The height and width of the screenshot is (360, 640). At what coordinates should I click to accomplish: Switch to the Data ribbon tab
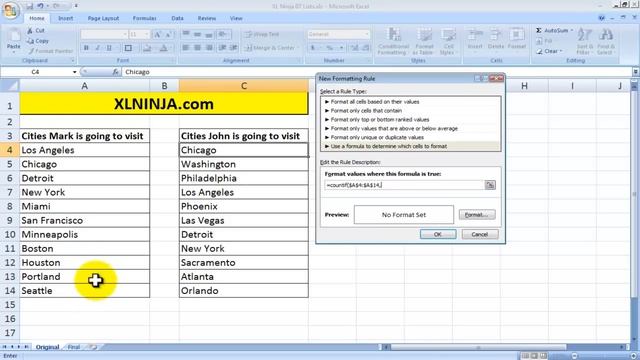pos(177,18)
